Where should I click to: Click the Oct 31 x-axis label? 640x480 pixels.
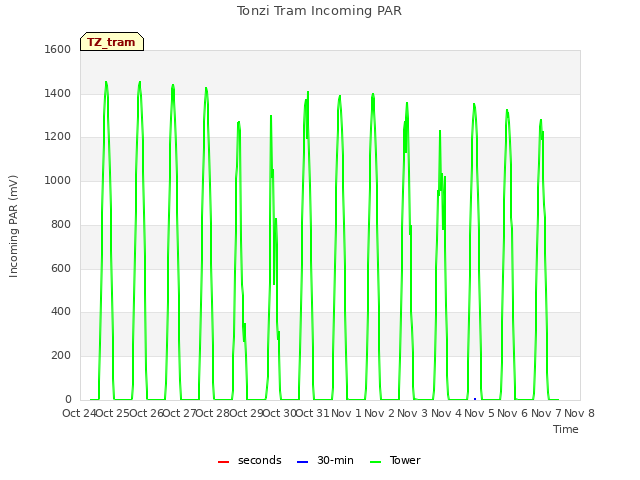pyautogui.click(x=312, y=413)
